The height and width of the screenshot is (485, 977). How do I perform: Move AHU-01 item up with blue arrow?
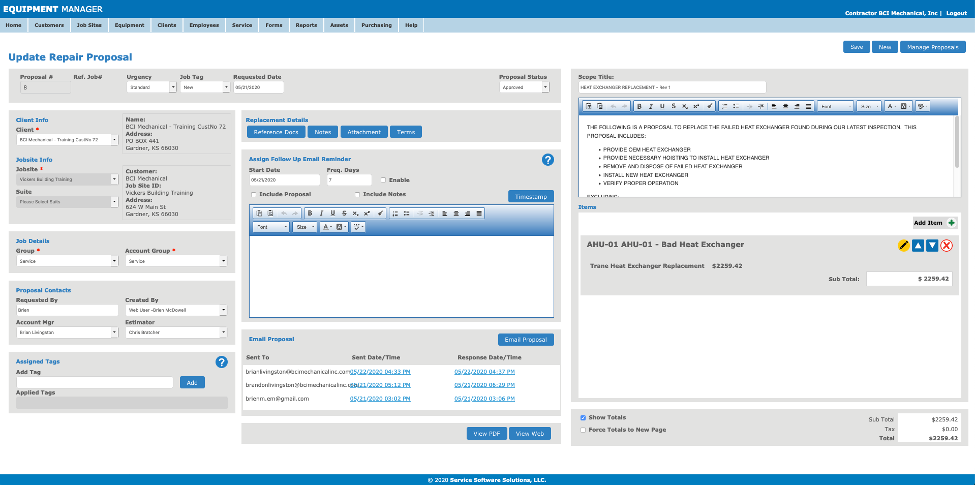[918, 245]
